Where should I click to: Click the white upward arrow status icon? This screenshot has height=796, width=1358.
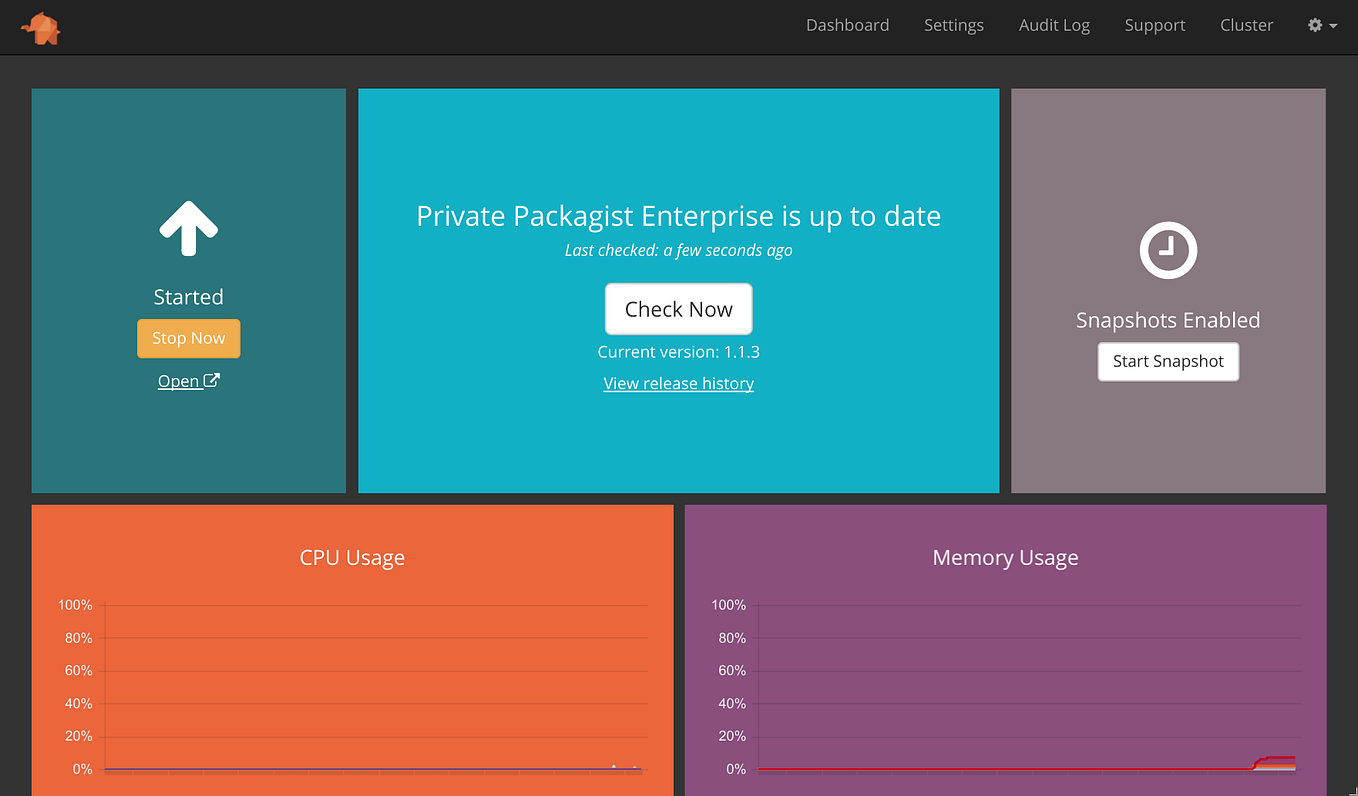(188, 228)
